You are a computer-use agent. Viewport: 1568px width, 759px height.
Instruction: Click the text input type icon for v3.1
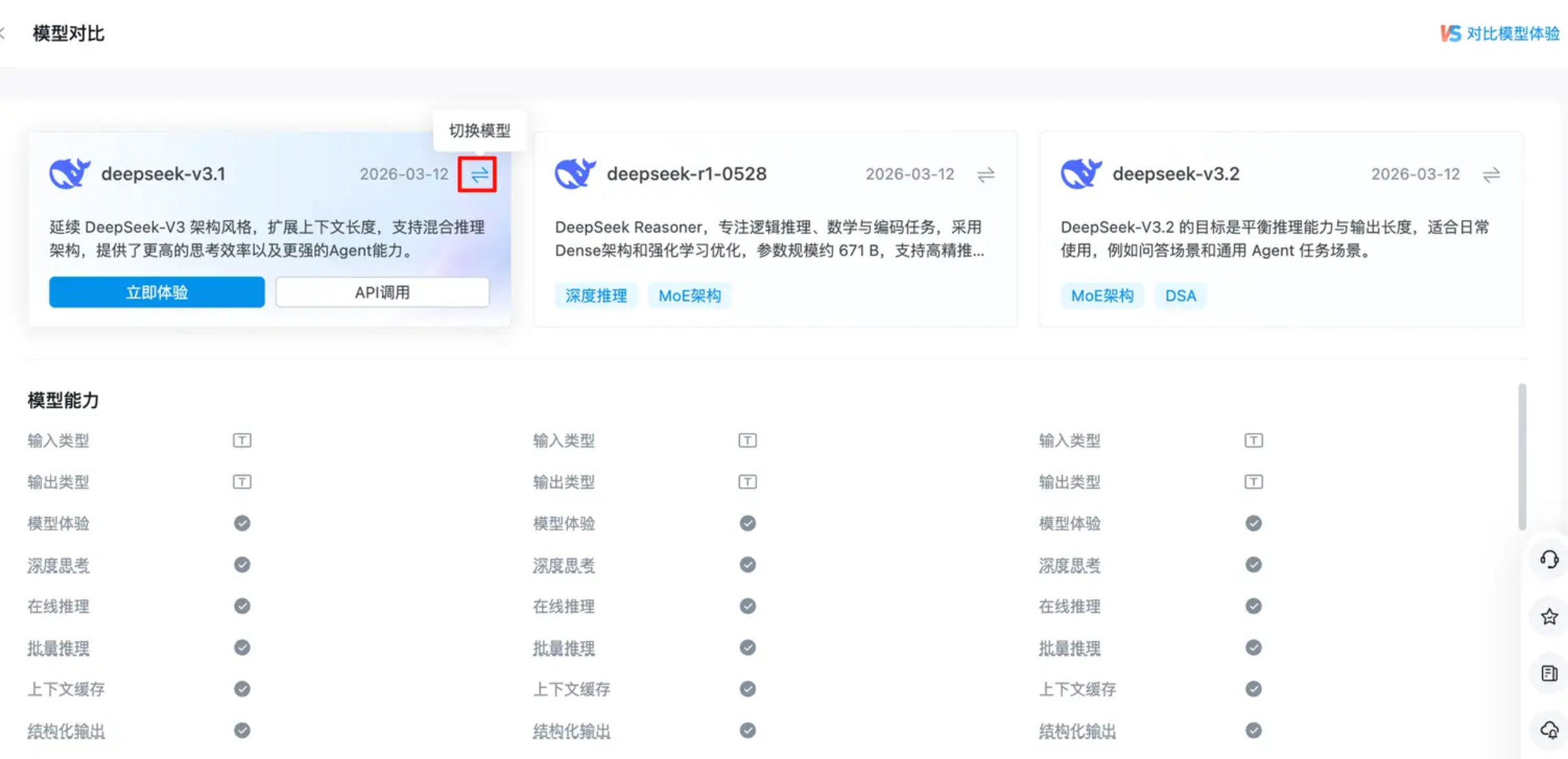[x=242, y=440]
